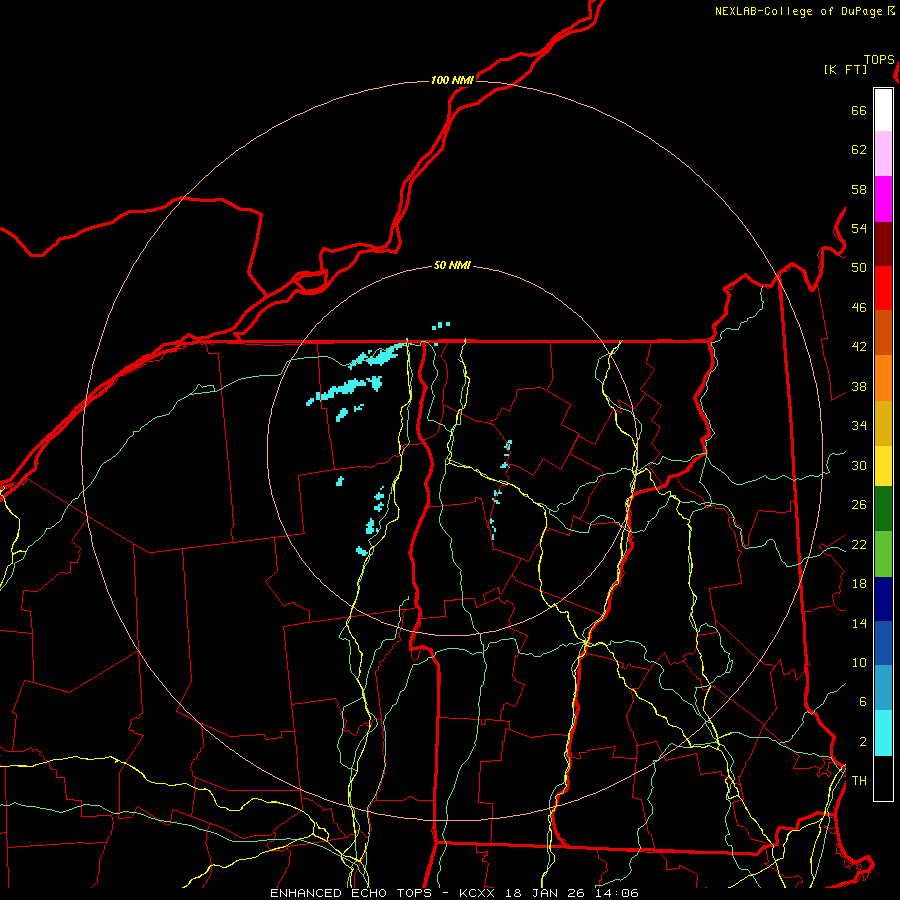Click the 50 value on the legend scale
This screenshot has height=900, width=900.
click(x=859, y=268)
